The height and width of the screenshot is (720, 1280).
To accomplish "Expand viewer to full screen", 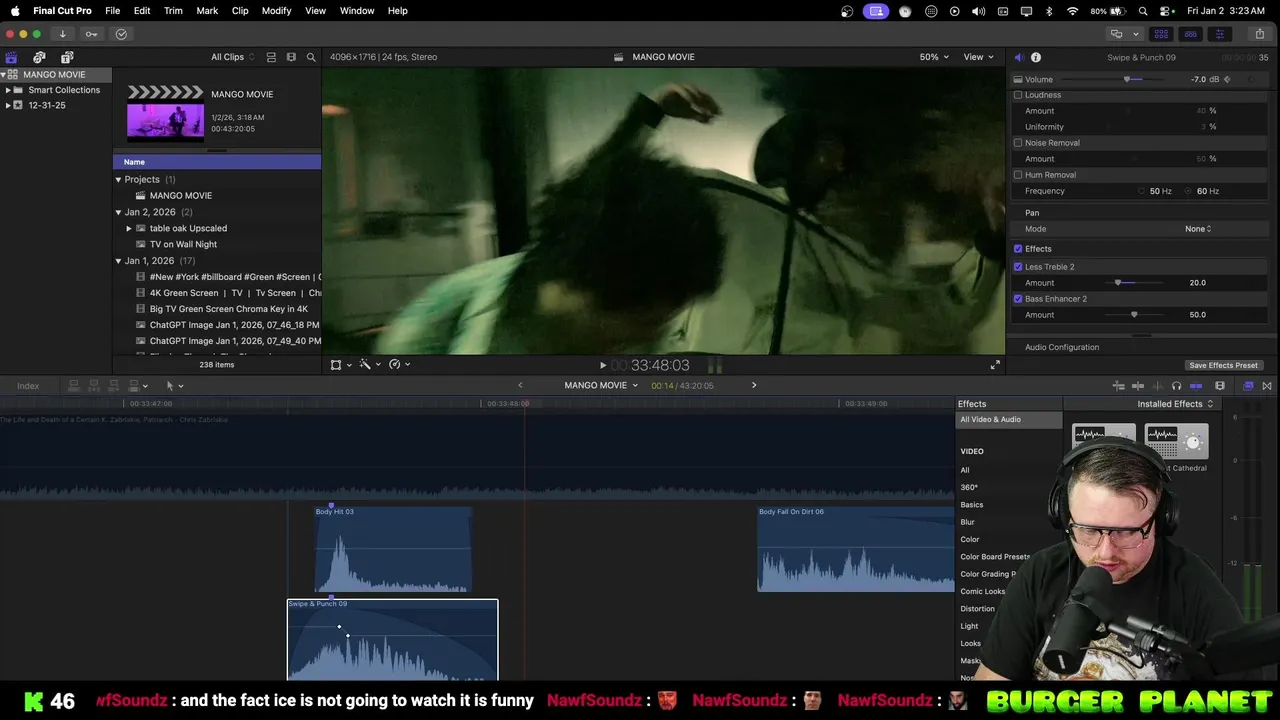I will (x=995, y=365).
